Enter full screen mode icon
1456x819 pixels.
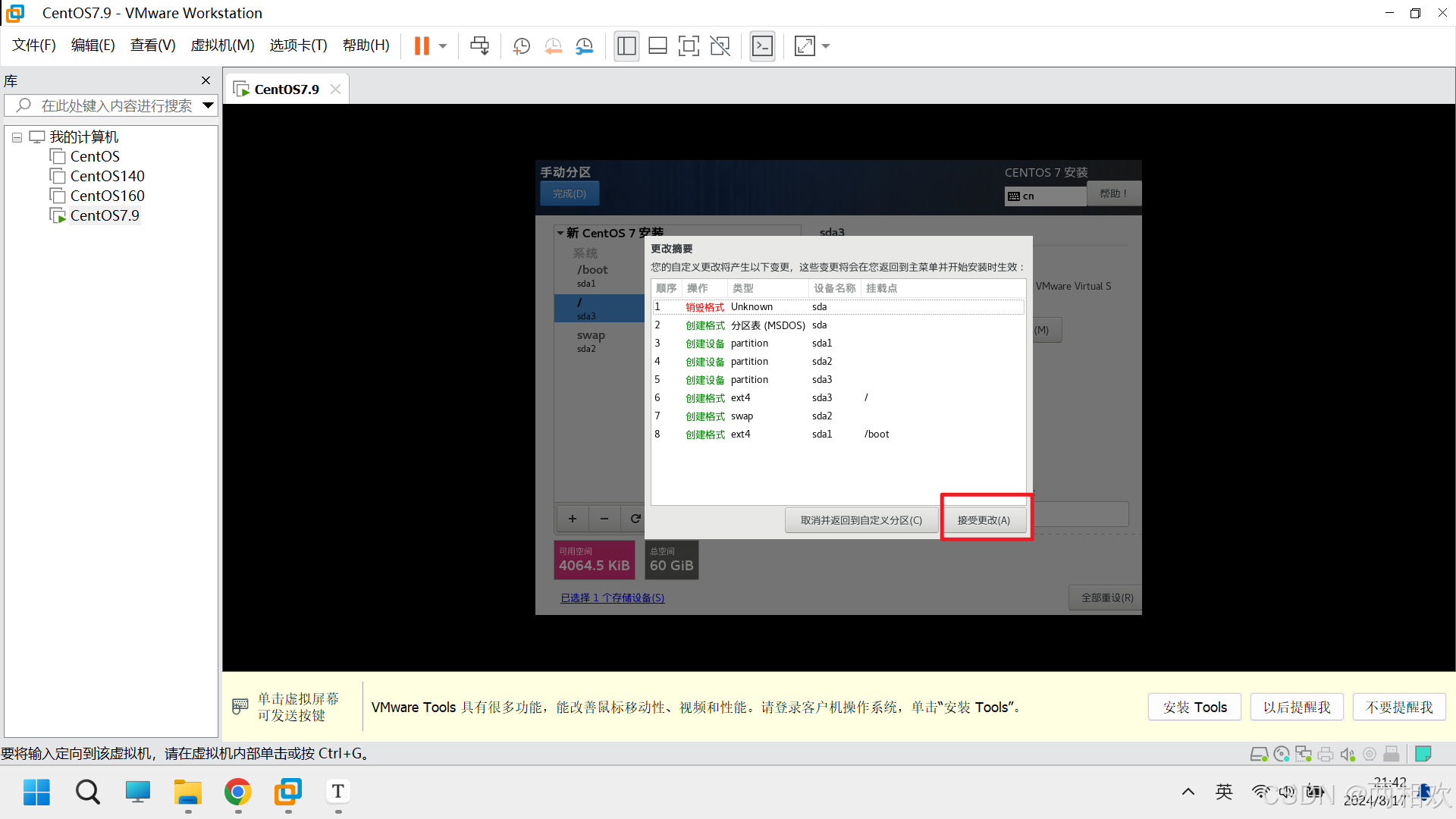coord(689,46)
